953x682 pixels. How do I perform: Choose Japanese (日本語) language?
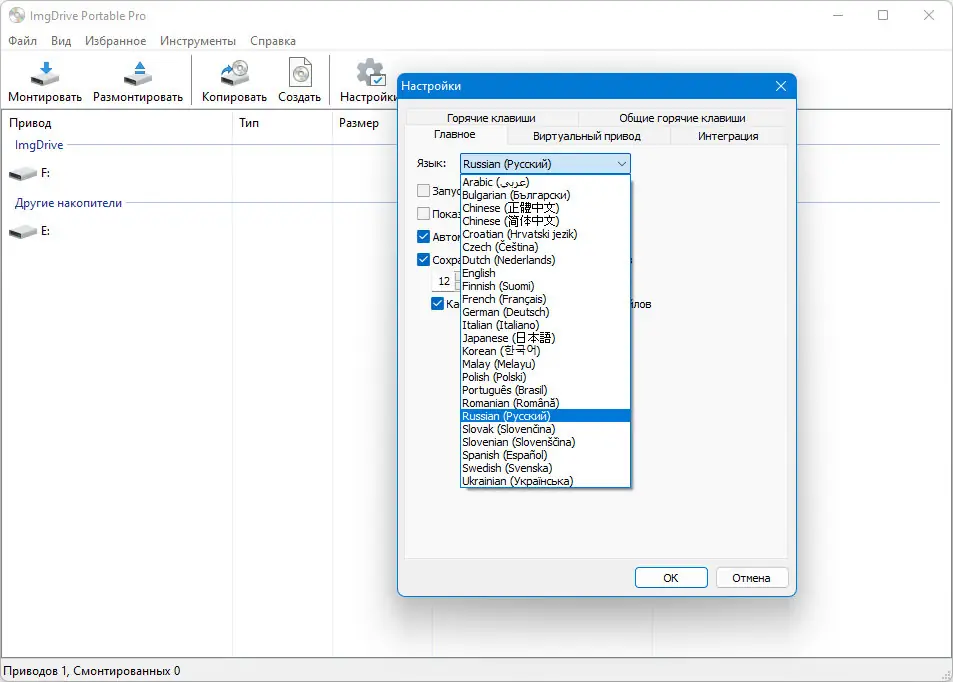point(545,338)
